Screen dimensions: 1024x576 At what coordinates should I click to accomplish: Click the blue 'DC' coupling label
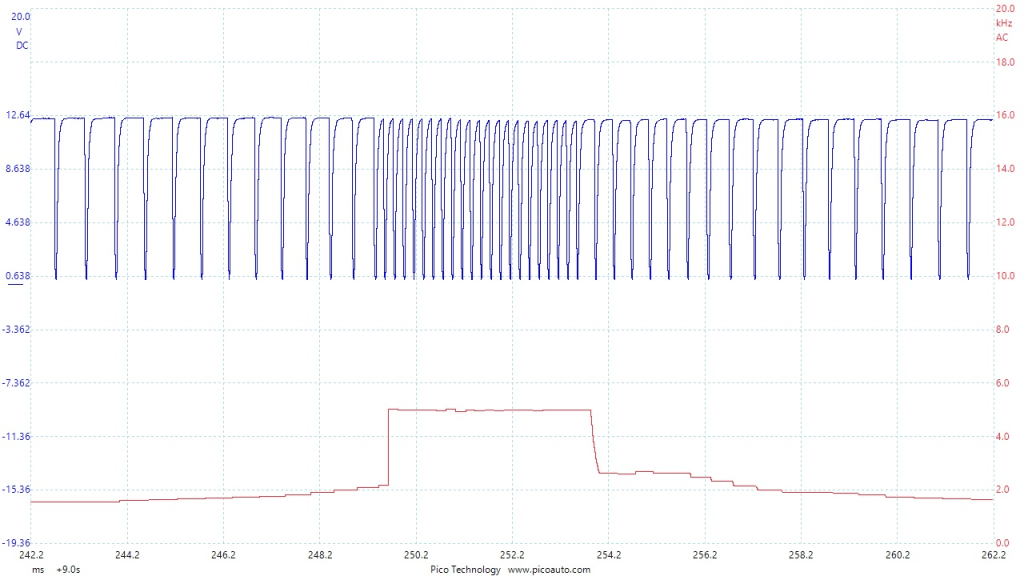coord(21,46)
